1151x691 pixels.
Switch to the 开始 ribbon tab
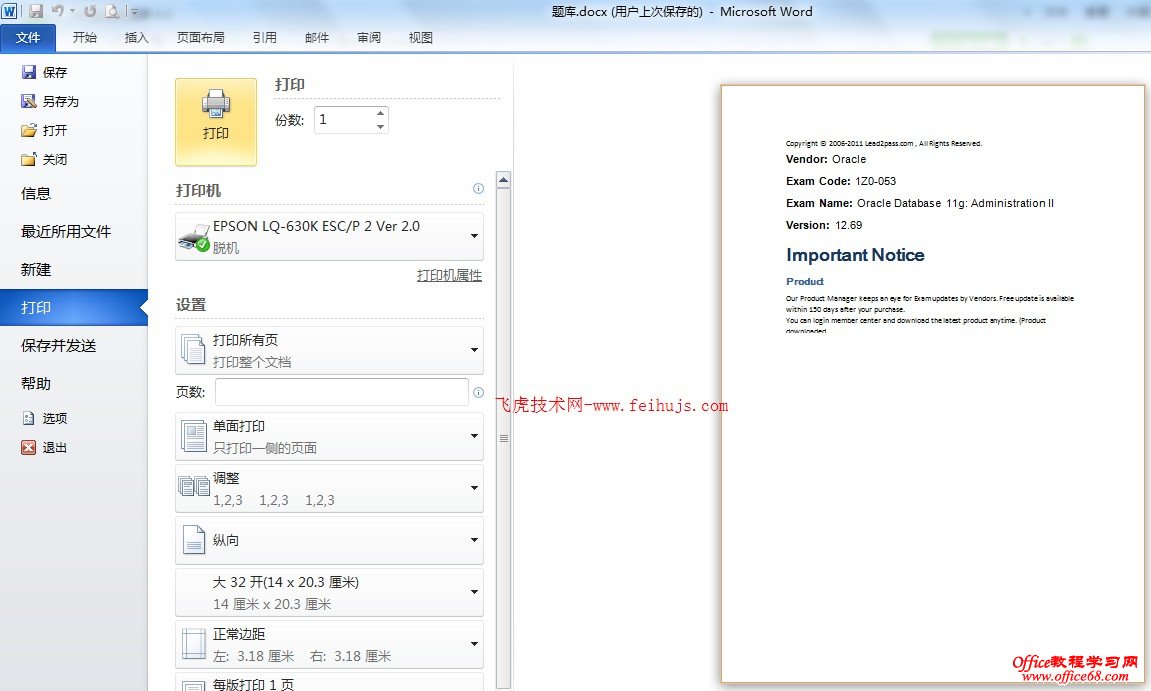(84, 37)
